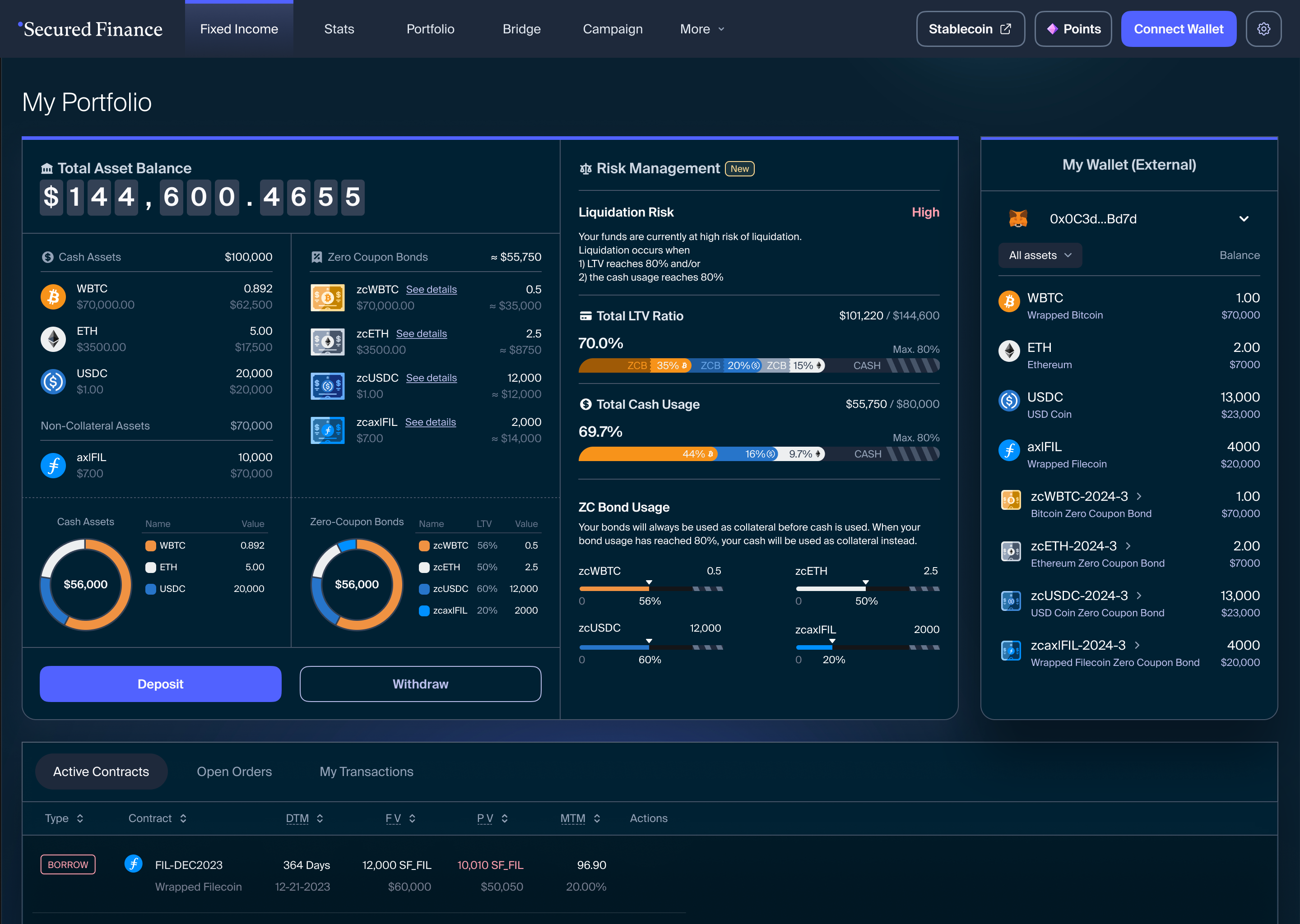Click the scales icon beside Risk Management
This screenshot has width=1300, height=924.
pos(586,169)
